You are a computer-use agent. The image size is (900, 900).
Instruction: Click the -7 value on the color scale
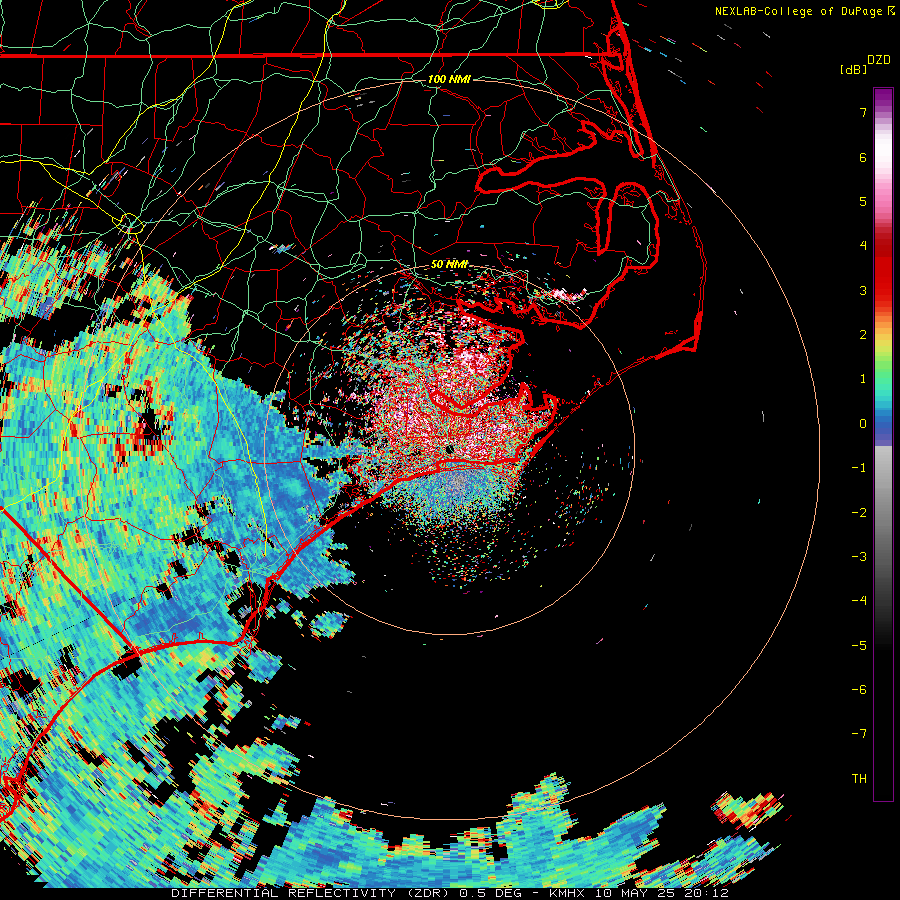(859, 734)
